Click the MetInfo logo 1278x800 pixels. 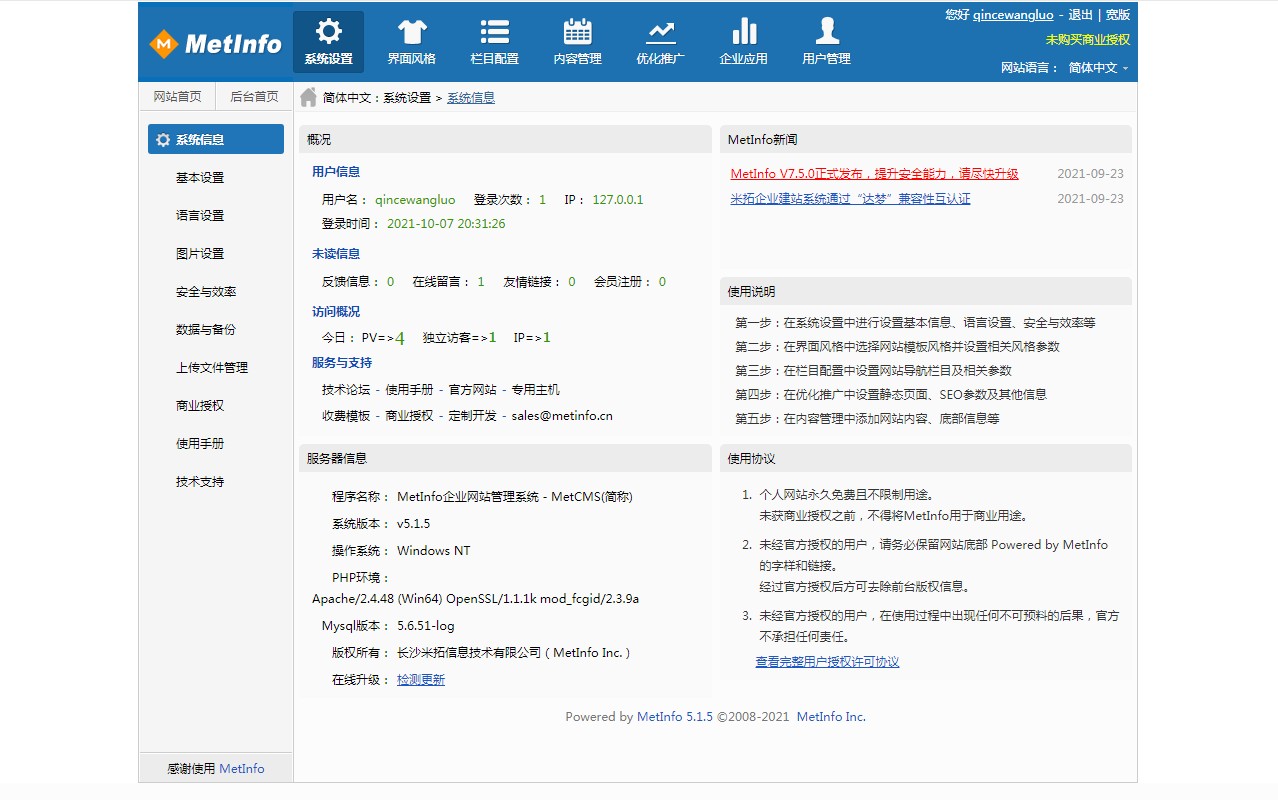click(216, 43)
